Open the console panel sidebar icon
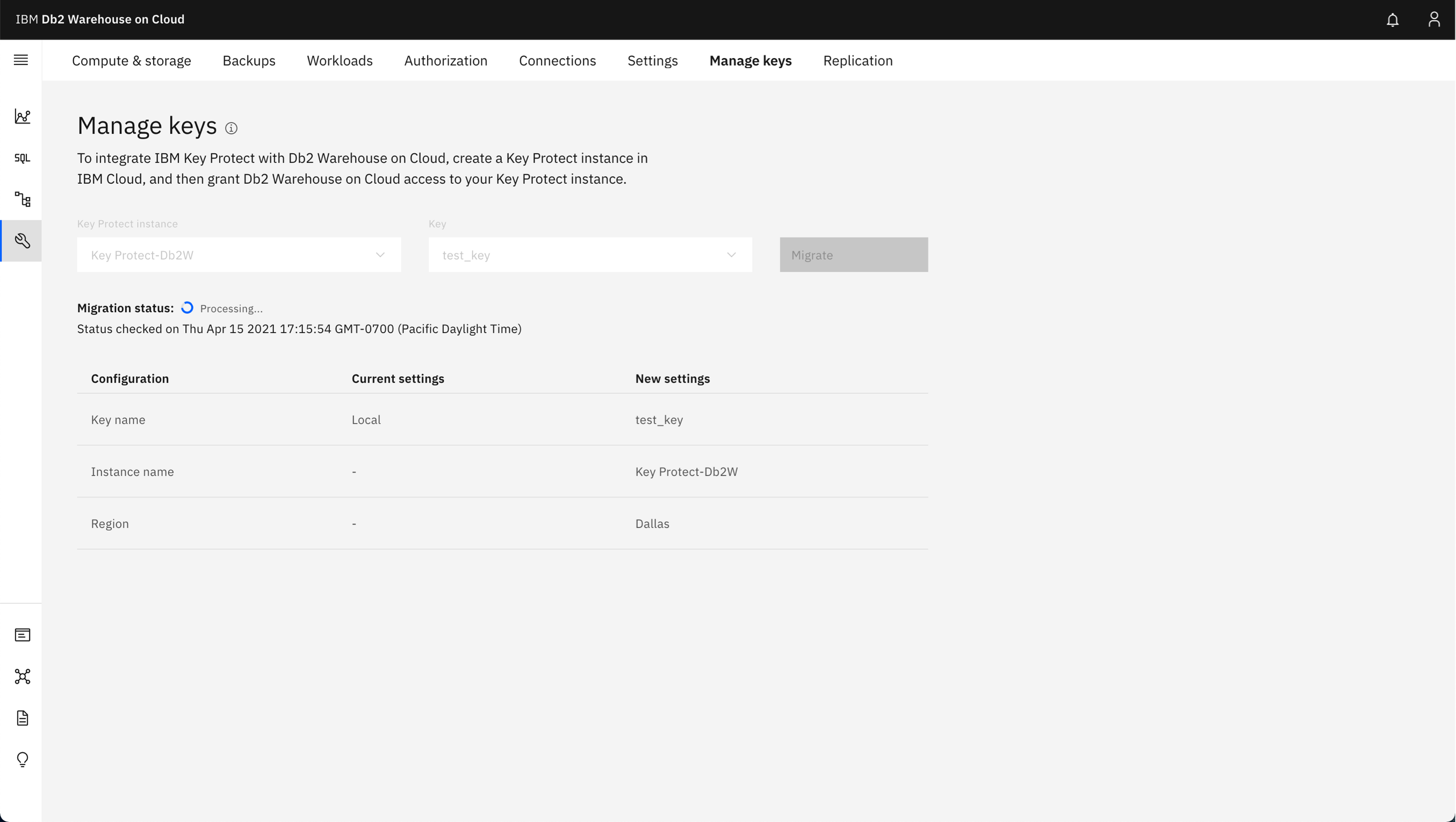The image size is (1456, 822). (x=22, y=636)
